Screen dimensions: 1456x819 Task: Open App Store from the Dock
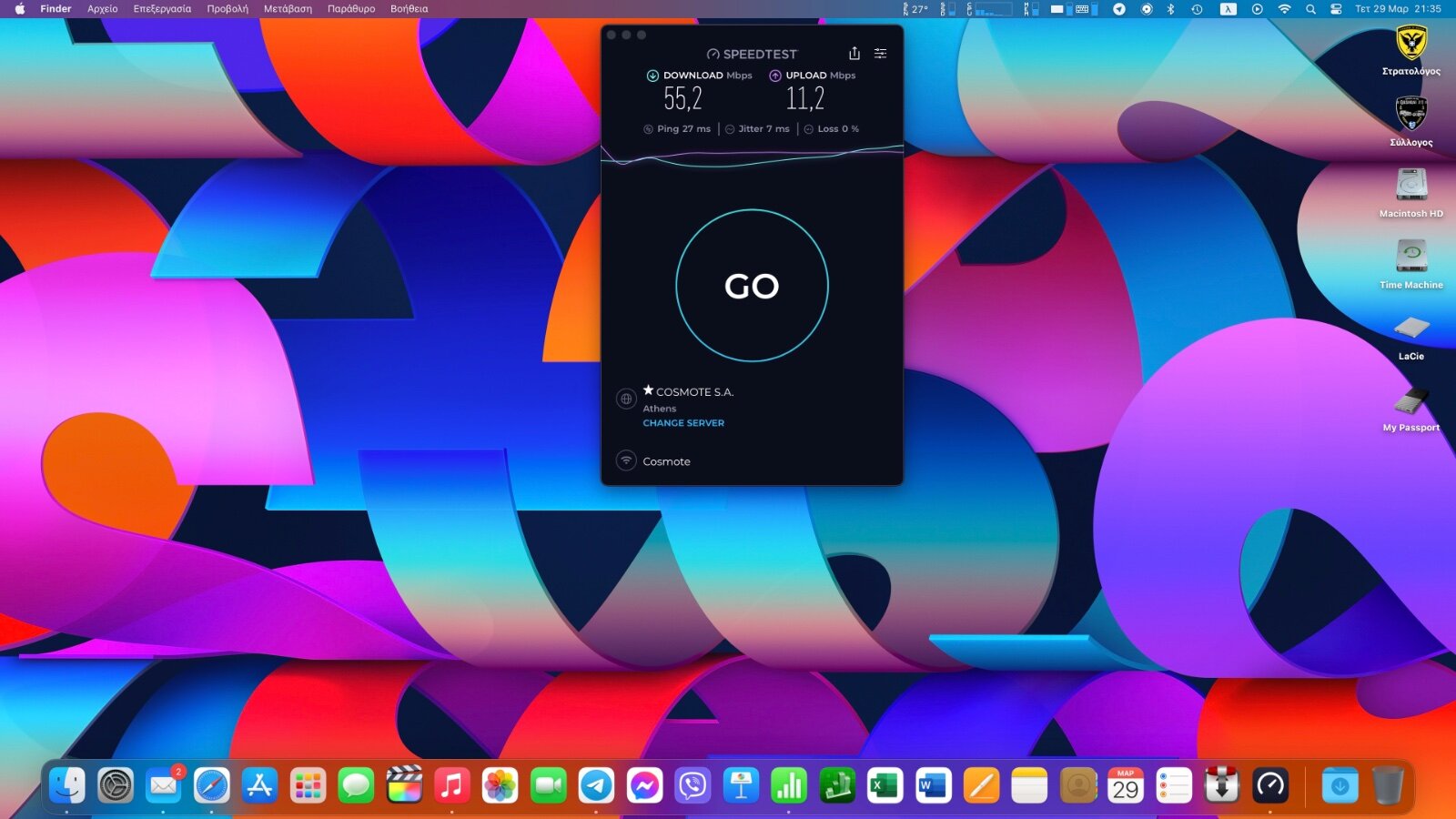coord(260,784)
